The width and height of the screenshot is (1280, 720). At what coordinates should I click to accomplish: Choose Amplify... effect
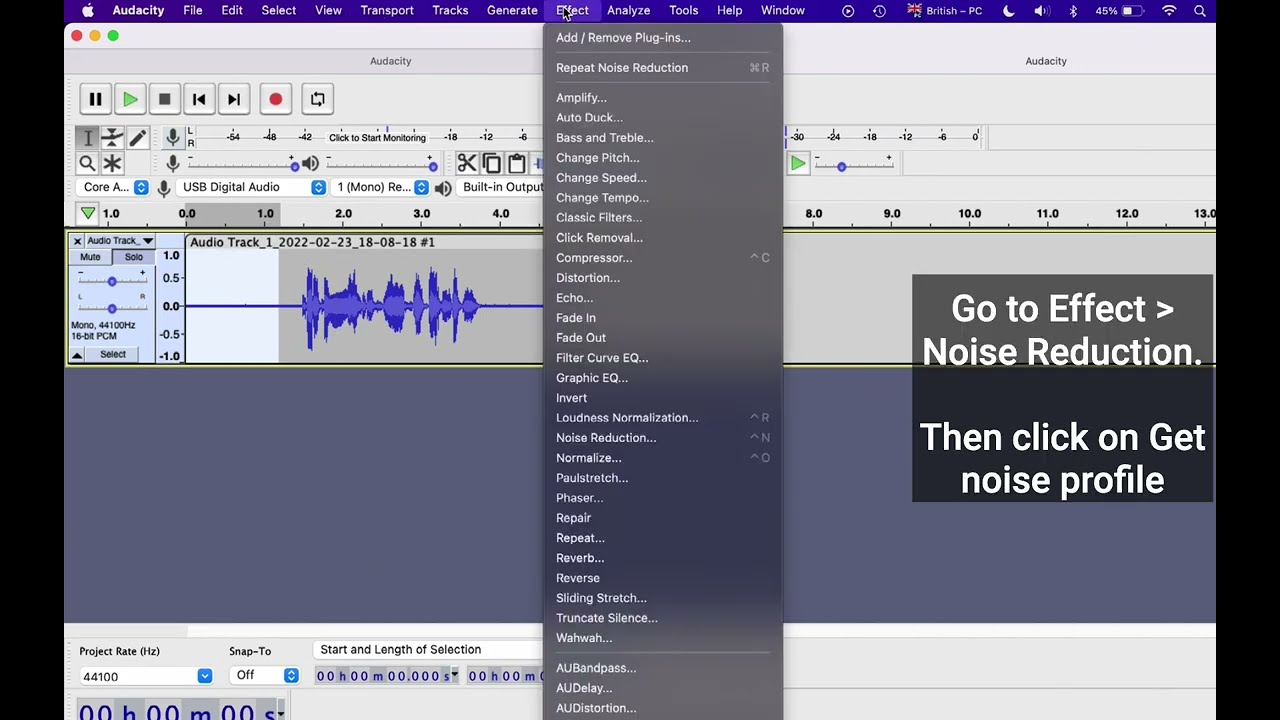coord(662,98)
